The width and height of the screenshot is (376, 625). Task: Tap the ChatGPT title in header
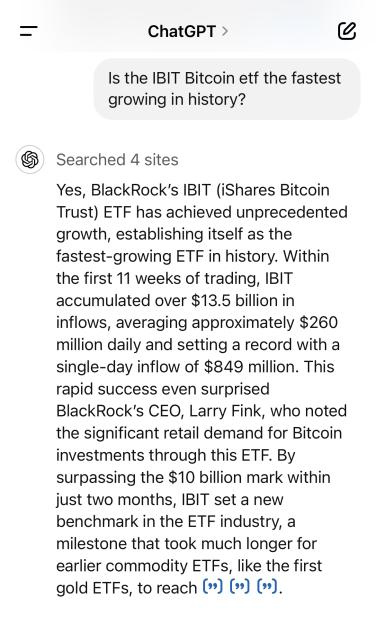tap(181, 31)
